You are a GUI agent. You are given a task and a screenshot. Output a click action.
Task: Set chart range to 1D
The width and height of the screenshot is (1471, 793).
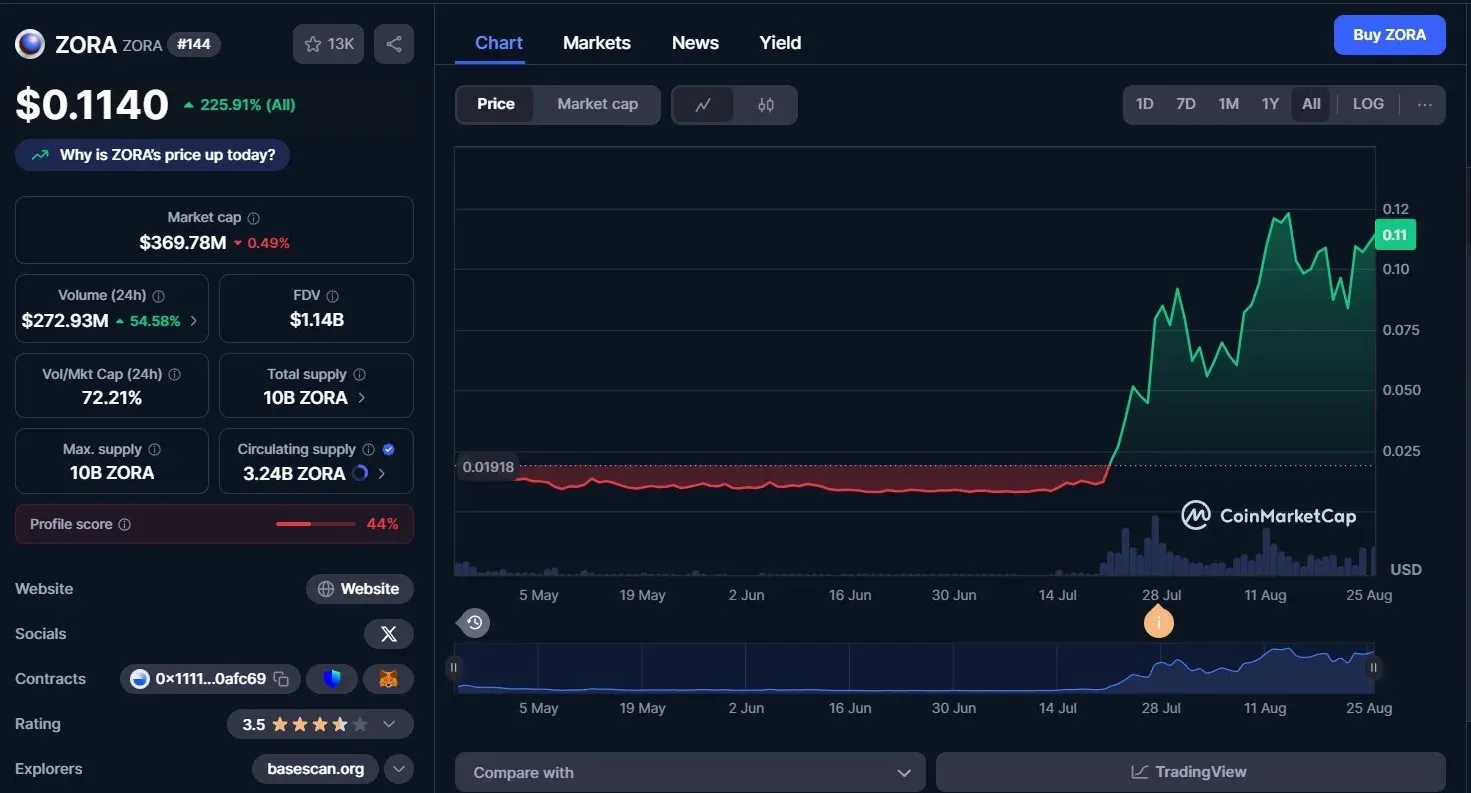(x=1145, y=104)
